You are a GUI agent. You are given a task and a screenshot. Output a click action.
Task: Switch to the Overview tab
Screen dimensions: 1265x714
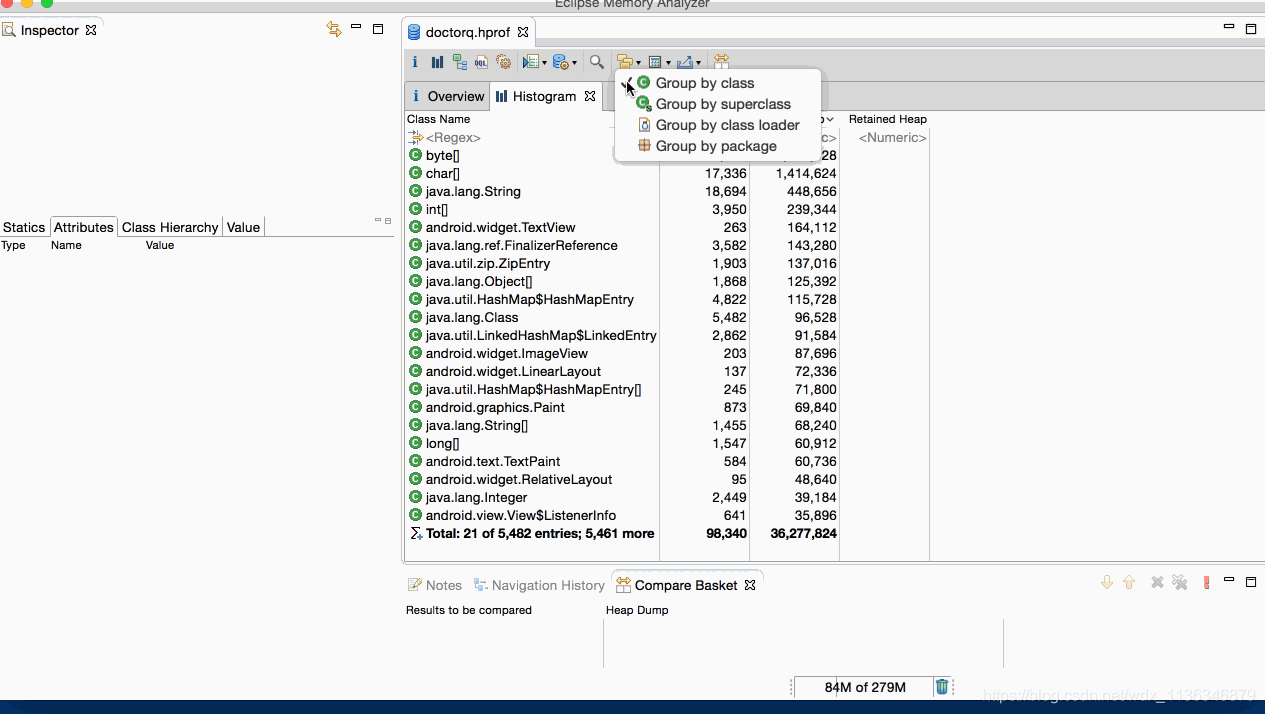click(447, 96)
